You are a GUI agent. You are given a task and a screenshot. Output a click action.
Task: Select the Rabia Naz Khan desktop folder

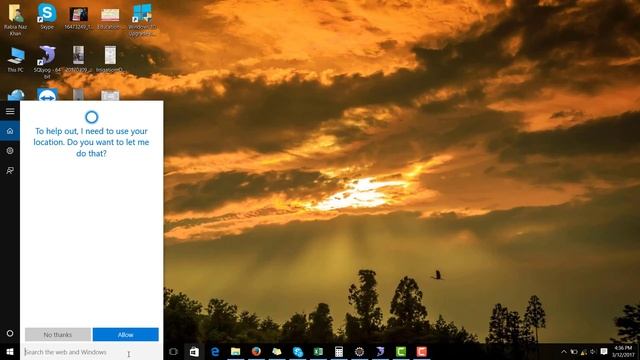click(16, 20)
